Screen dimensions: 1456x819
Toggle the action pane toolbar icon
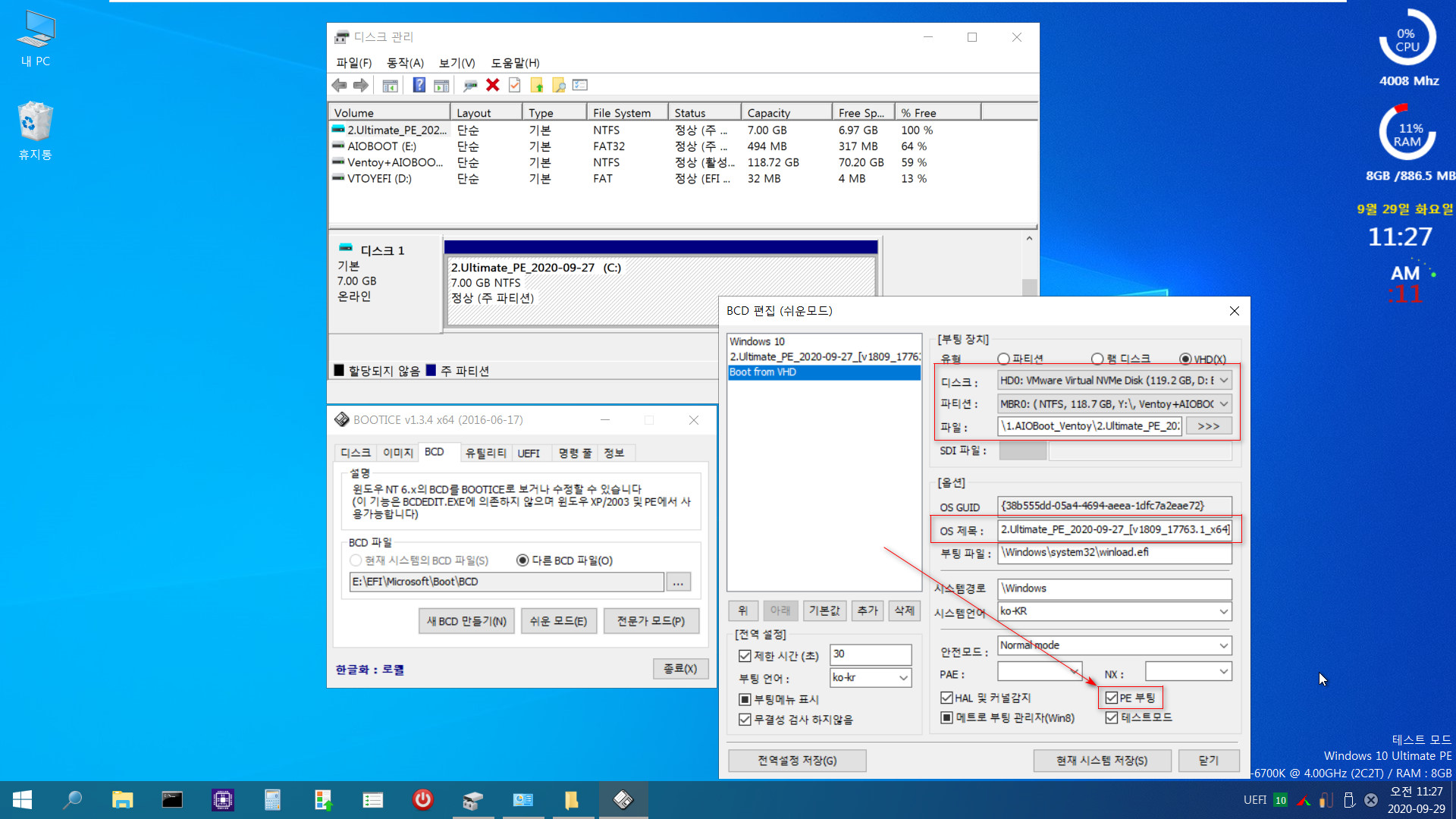tap(441, 85)
